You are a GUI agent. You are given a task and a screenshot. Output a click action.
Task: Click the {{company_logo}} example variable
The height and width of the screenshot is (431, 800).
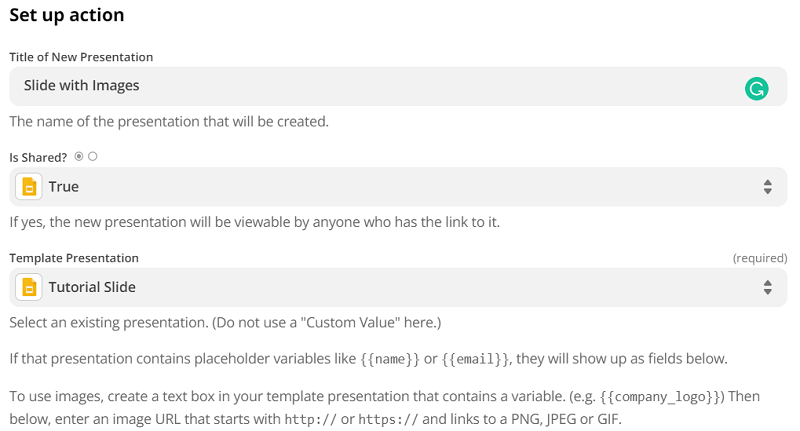tap(662, 397)
